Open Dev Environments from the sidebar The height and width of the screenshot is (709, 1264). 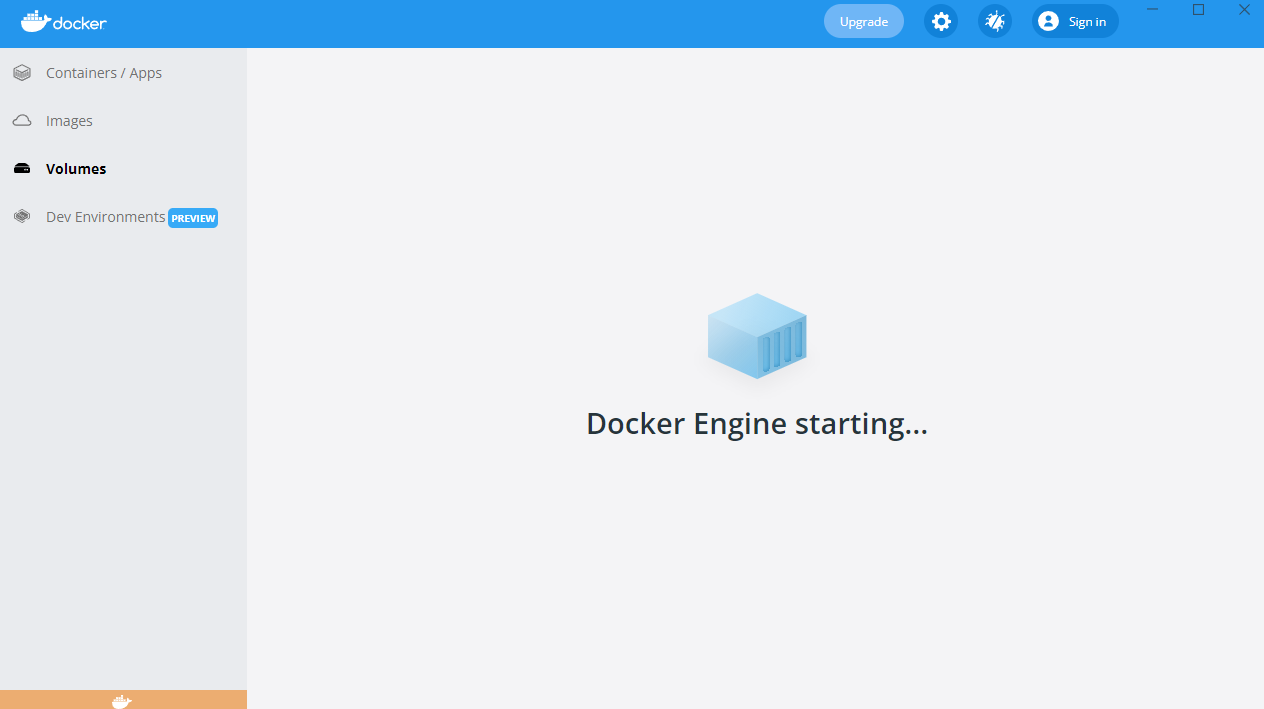105,216
